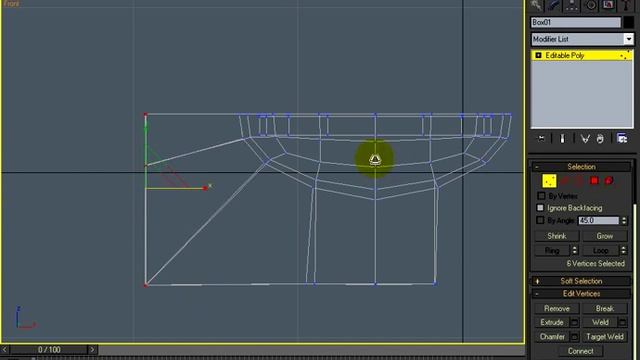Open Chamfer settings box icon
The width and height of the screenshot is (640, 360).
(574, 337)
